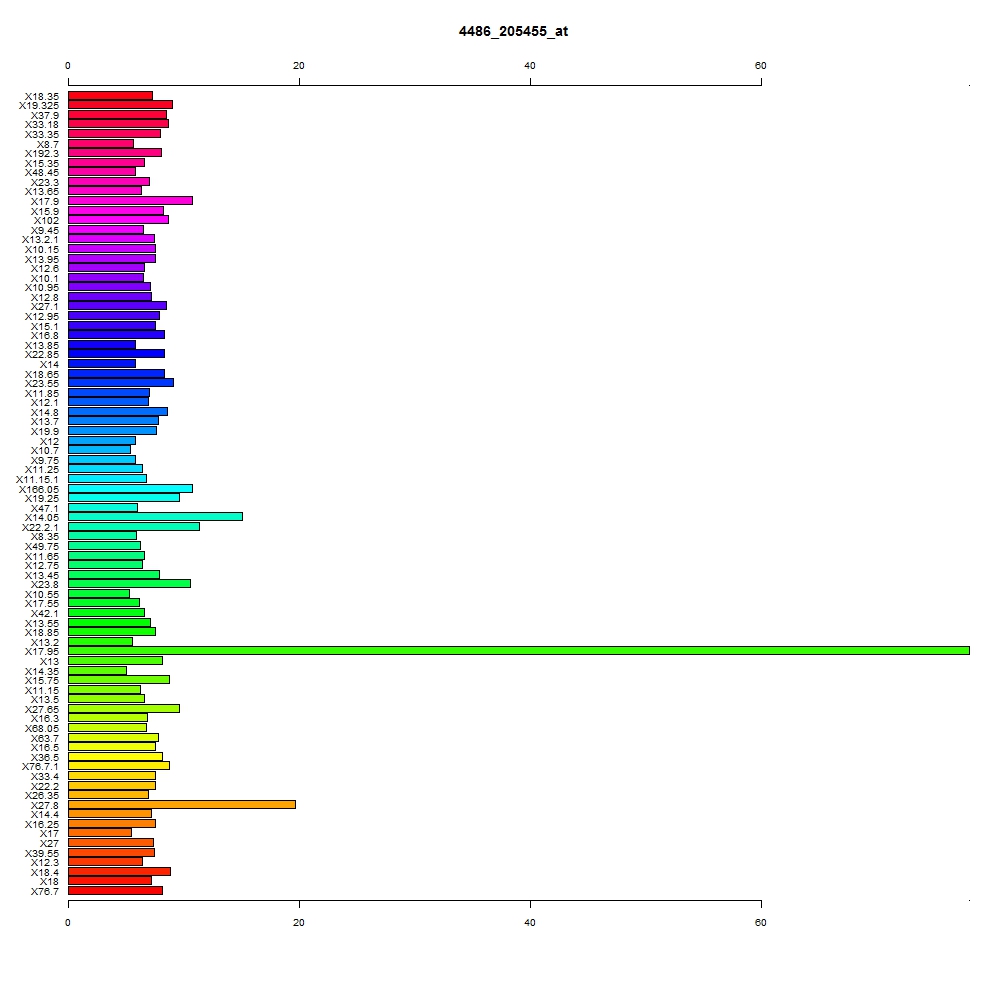Select the X12.95 row label
This screenshot has height=1000, width=1000.
(x=41, y=316)
